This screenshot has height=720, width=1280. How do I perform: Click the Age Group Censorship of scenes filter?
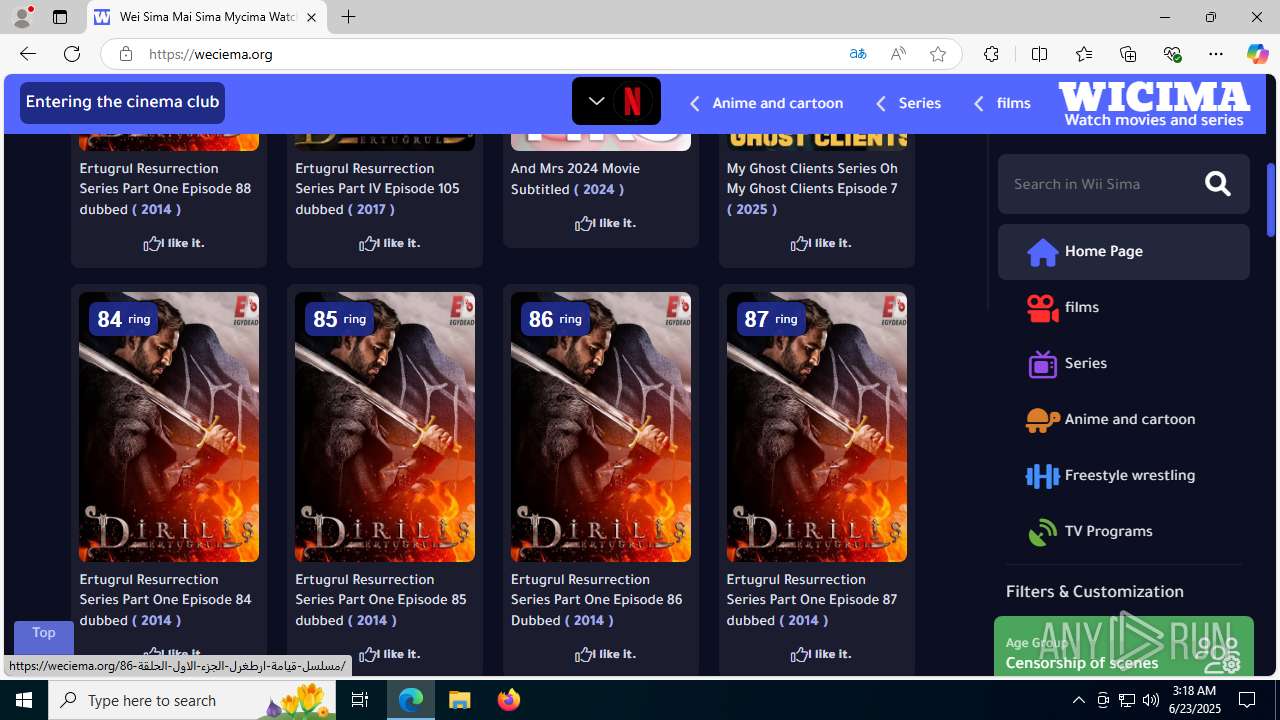pos(1123,646)
